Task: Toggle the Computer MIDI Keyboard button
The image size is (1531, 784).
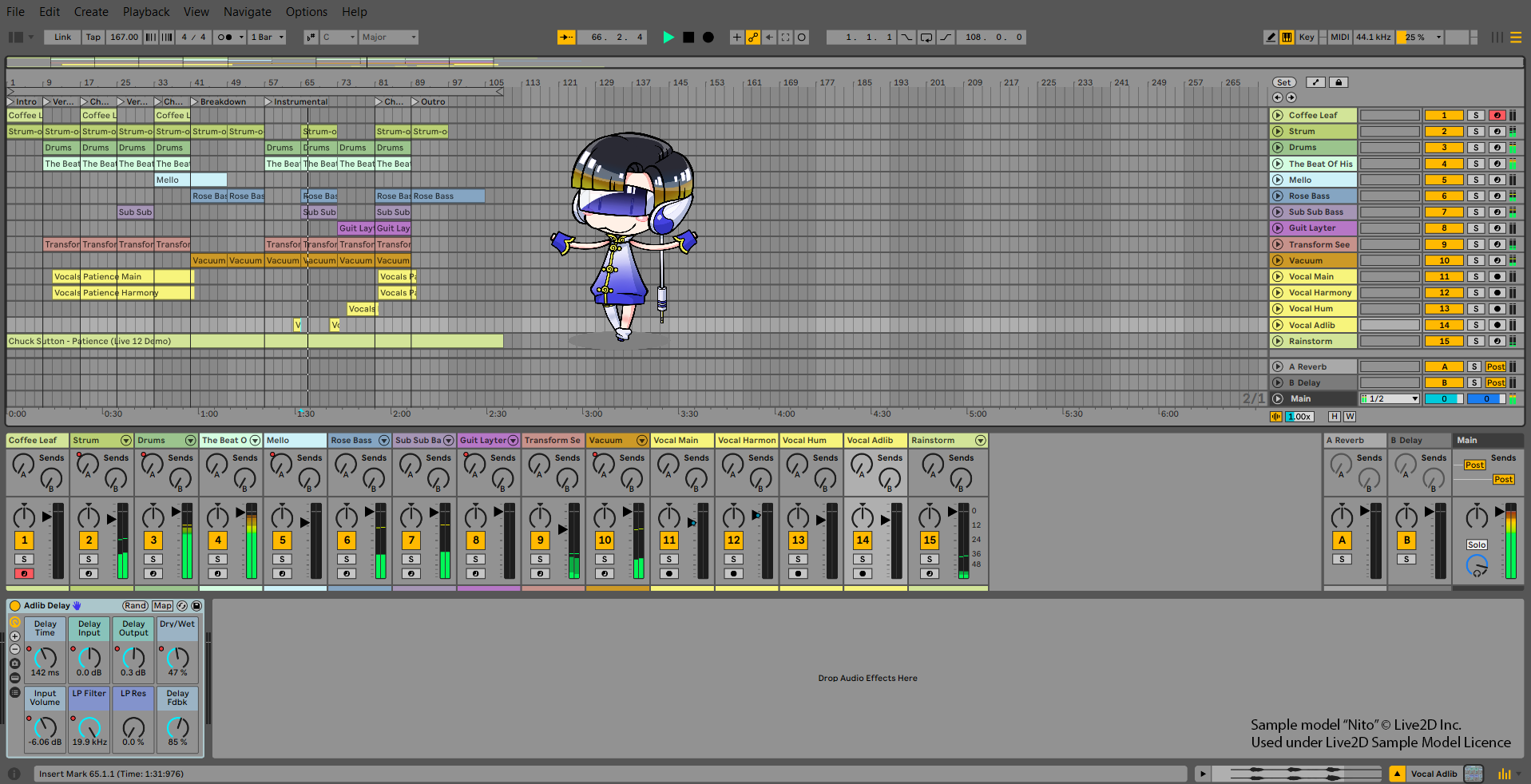Action: pos(1287,38)
